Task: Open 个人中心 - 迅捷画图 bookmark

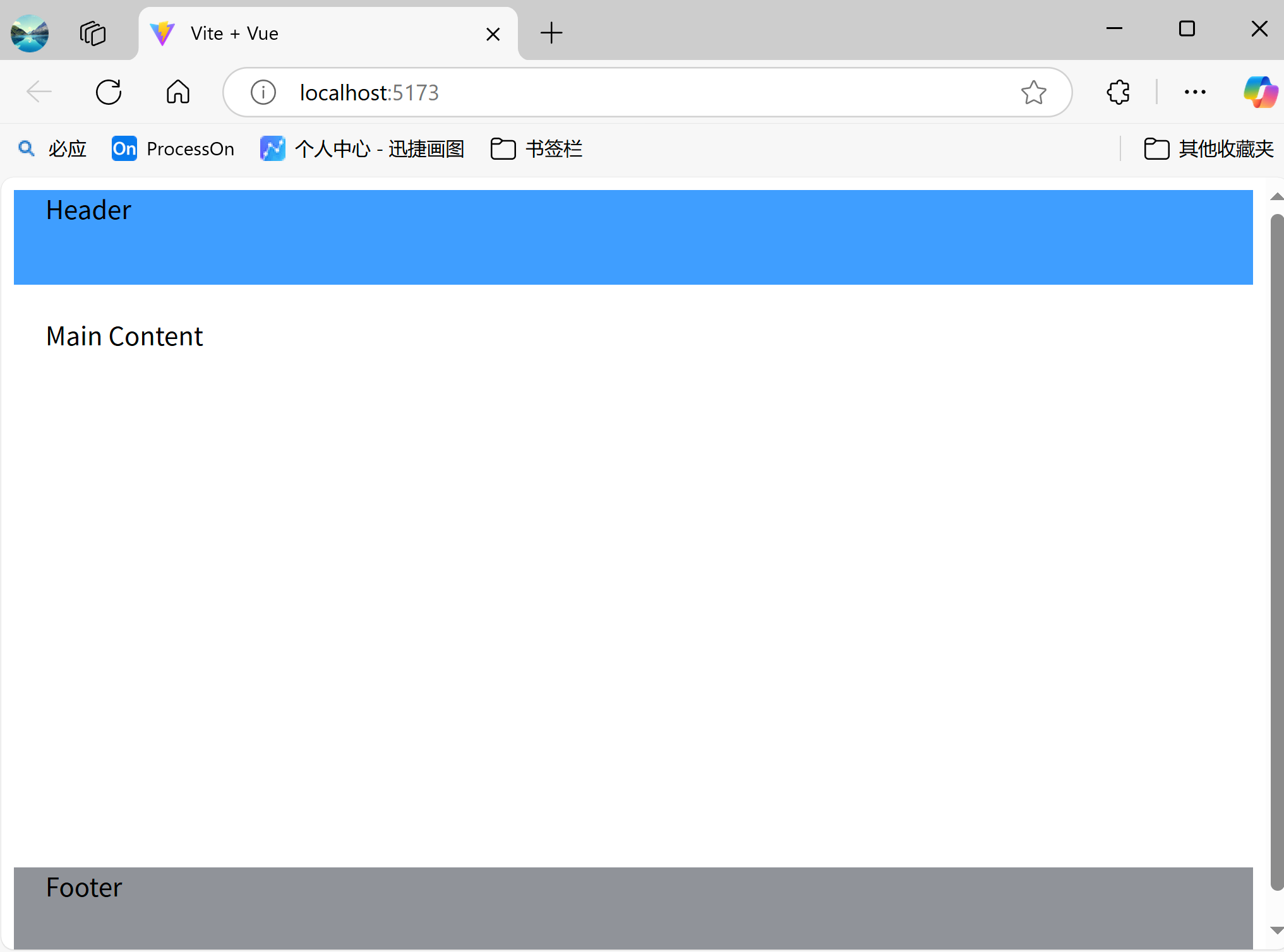Action: [363, 149]
